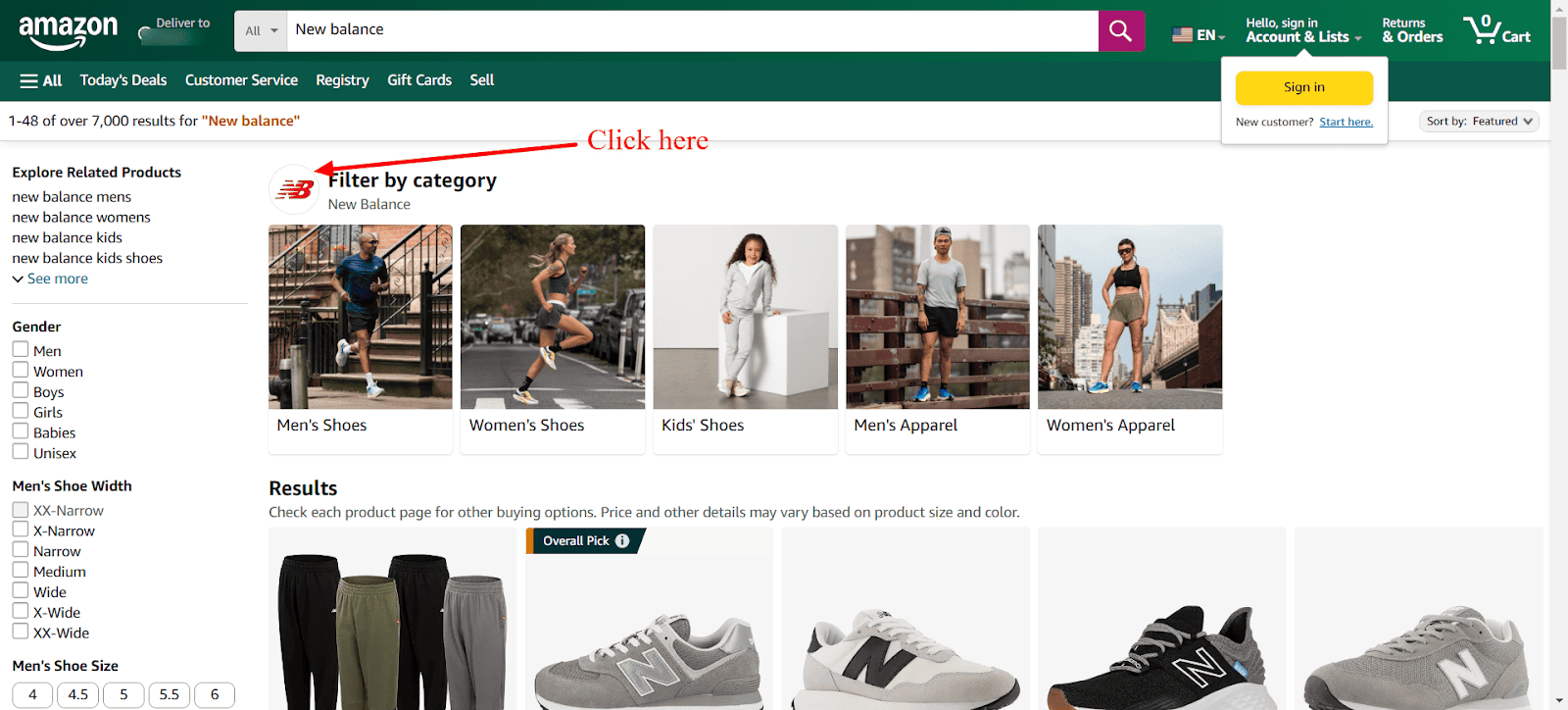The image size is (1568, 710).
Task: Check the Medium shoe width checkbox
Action: tap(20, 570)
